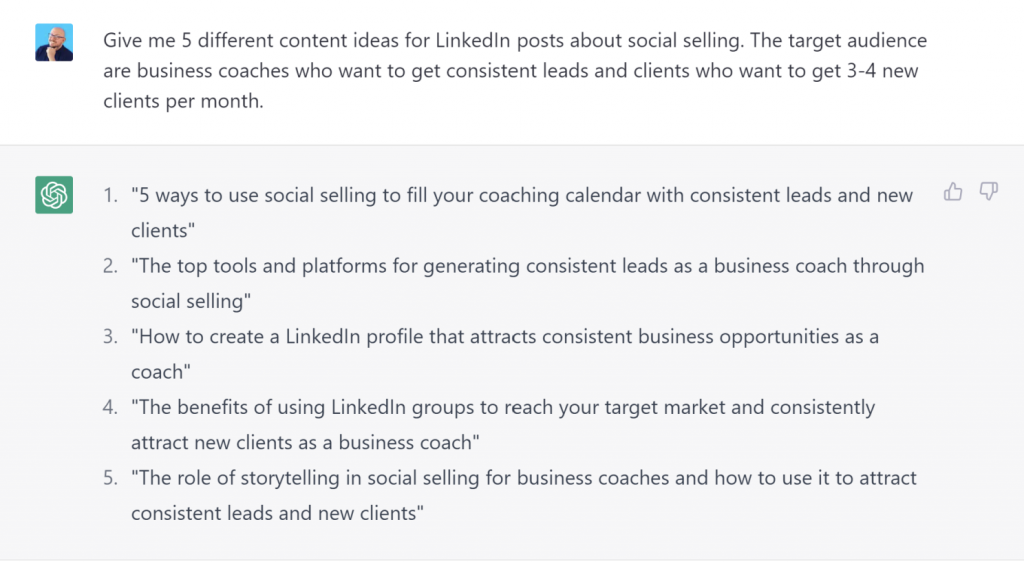1024x562 pixels.
Task: Click the word 'clients"' ending idea 1
Action: (163, 230)
